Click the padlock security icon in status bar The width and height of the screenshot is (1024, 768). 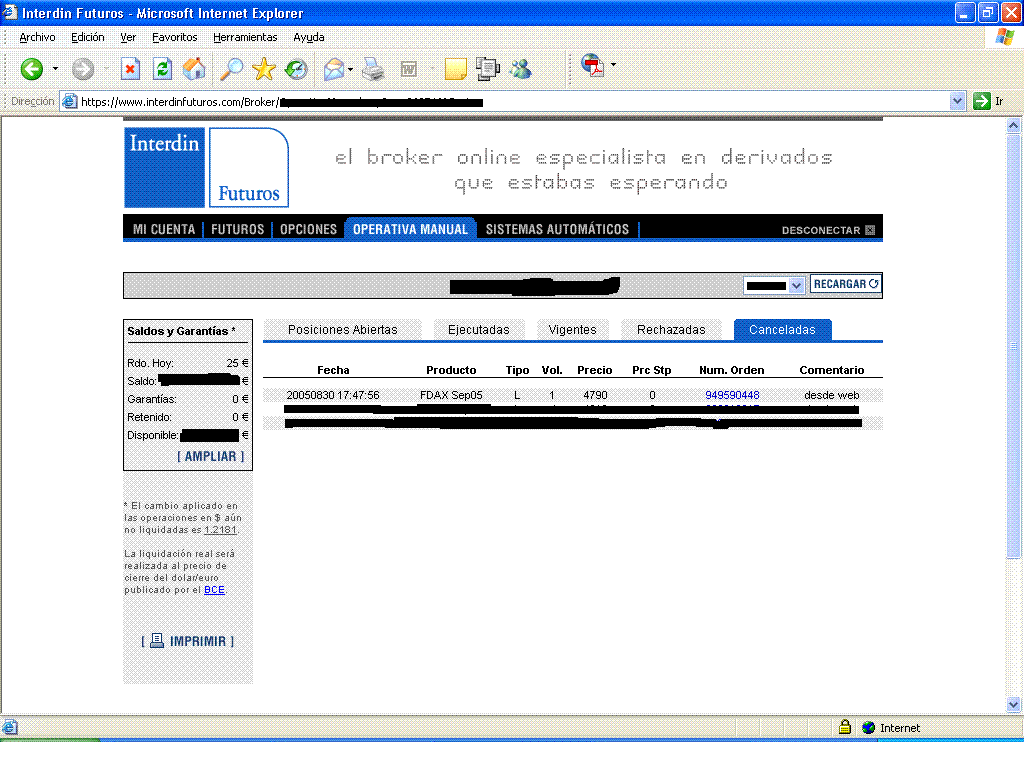[x=844, y=727]
